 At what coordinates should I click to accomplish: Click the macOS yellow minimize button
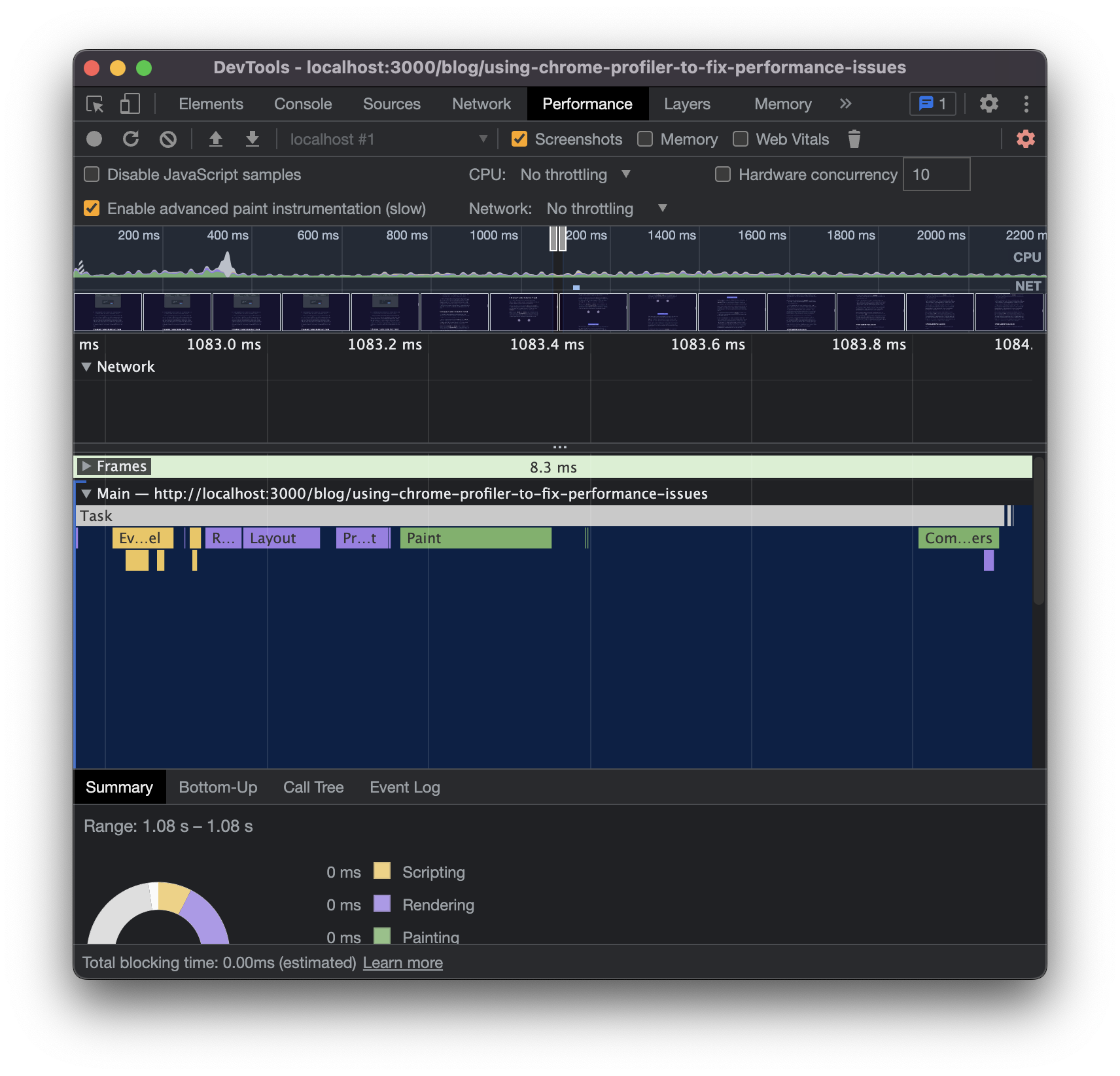click(x=118, y=68)
